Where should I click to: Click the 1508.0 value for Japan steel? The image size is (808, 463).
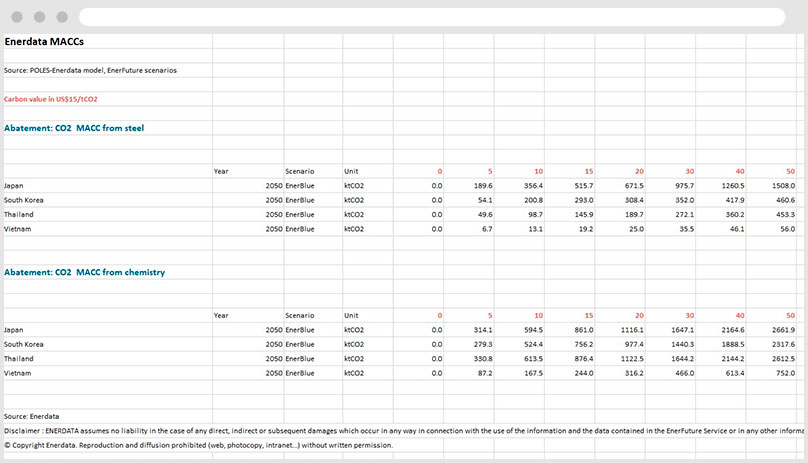pos(783,185)
